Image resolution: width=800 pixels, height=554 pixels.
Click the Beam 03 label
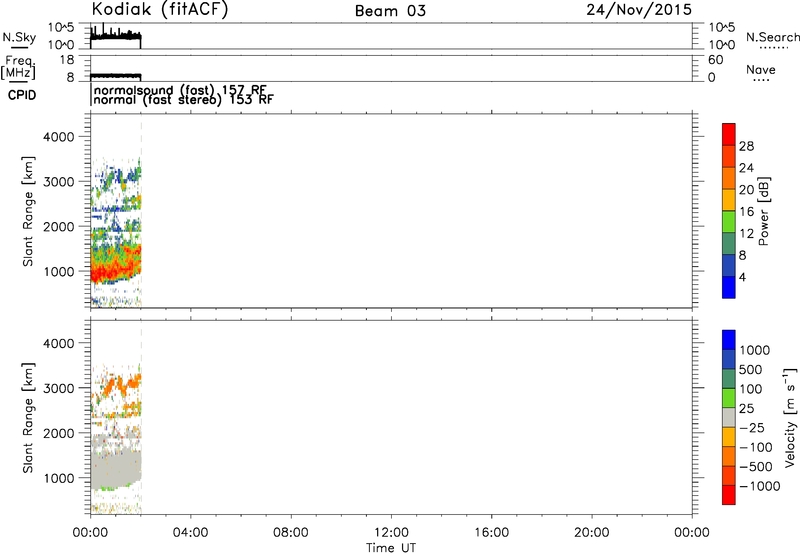(x=390, y=11)
